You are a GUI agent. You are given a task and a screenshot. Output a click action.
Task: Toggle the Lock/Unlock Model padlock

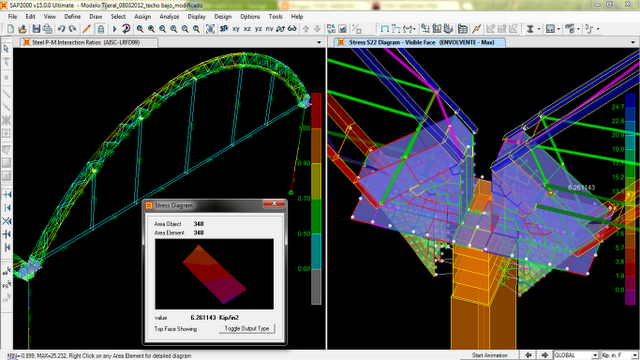pyautogui.click(x=100, y=29)
